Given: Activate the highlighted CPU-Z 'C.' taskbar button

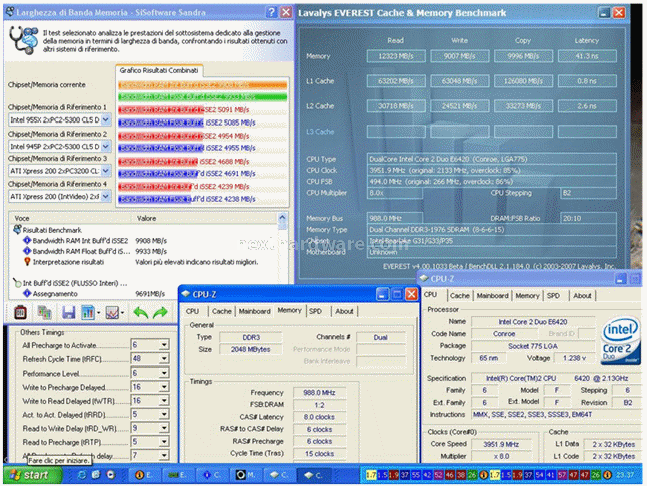Looking at the screenshot, I should coord(313,475).
